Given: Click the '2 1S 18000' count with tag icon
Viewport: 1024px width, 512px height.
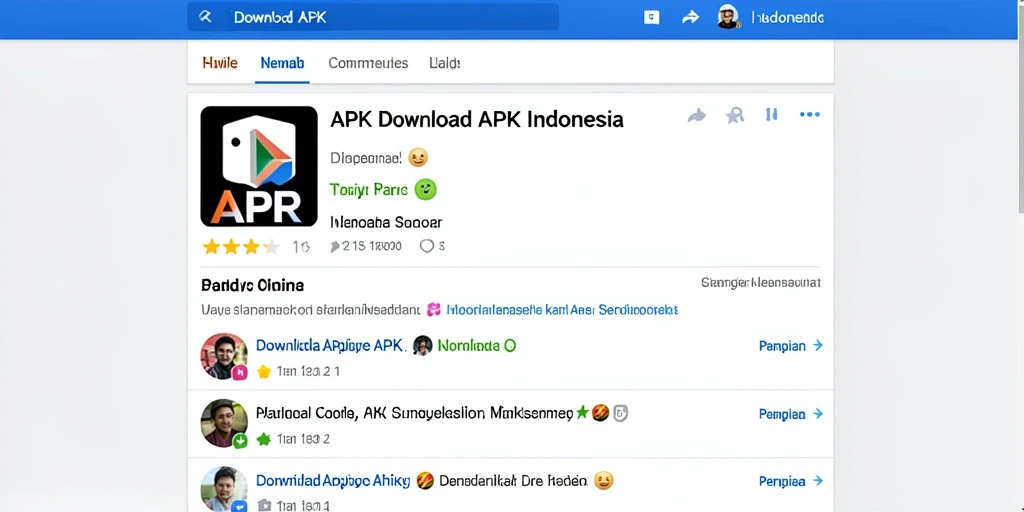Looking at the screenshot, I should (366, 247).
